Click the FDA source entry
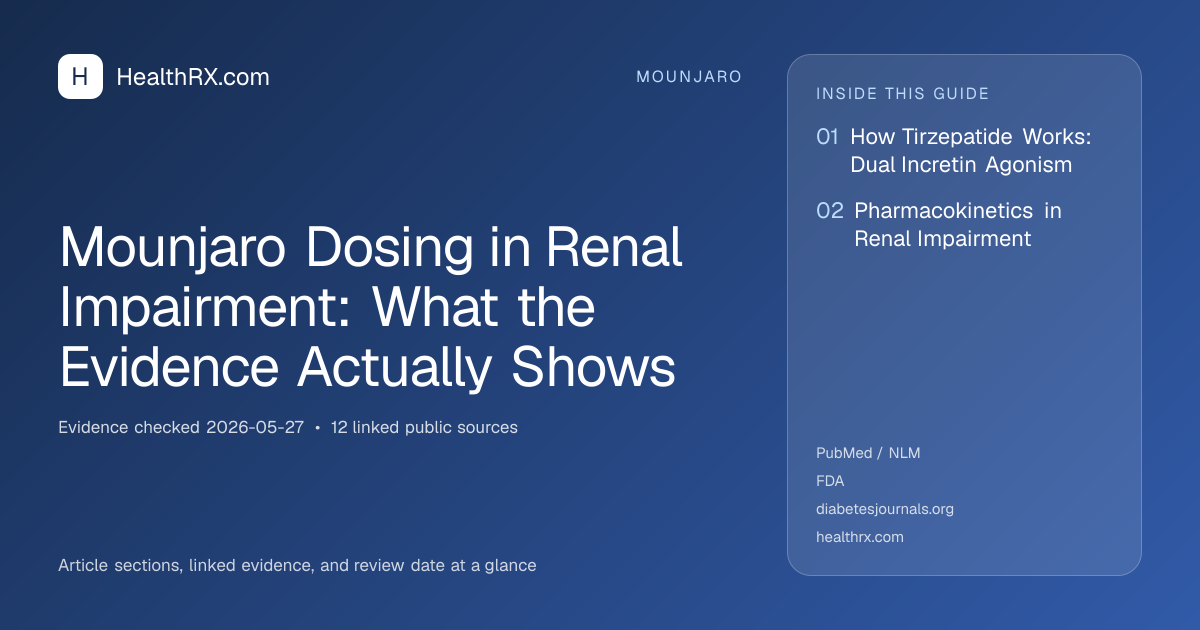Image resolution: width=1200 pixels, height=630 pixels. coord(830,481)
